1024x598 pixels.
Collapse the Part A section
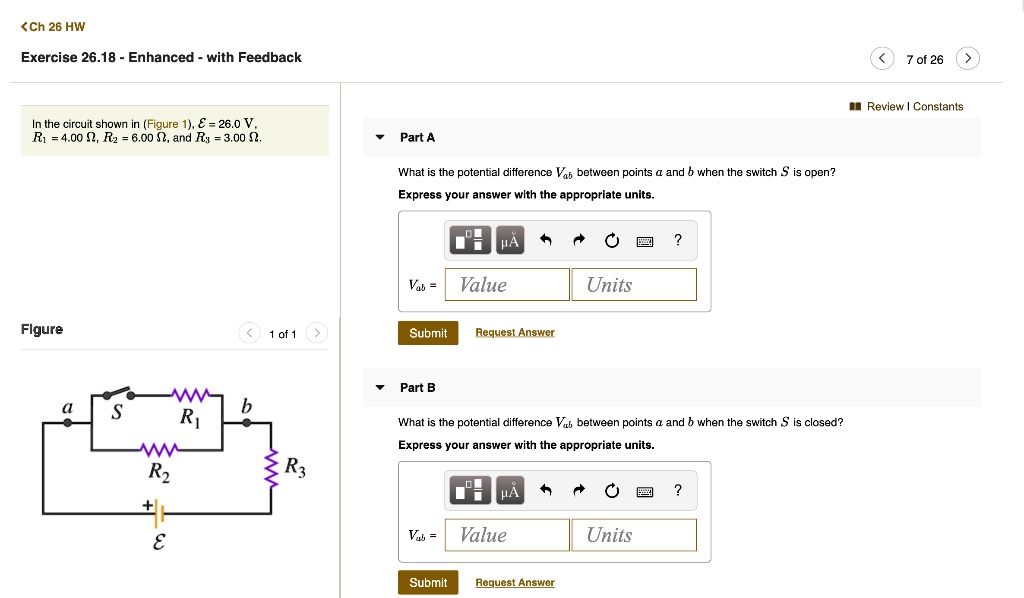click(x=379, y=137)
